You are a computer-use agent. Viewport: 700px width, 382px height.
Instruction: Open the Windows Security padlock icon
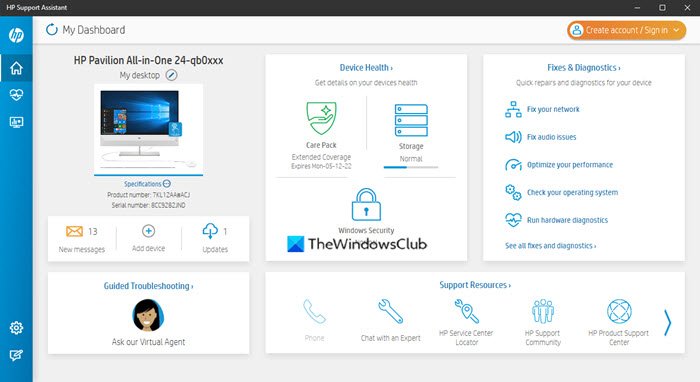point(366,204)
